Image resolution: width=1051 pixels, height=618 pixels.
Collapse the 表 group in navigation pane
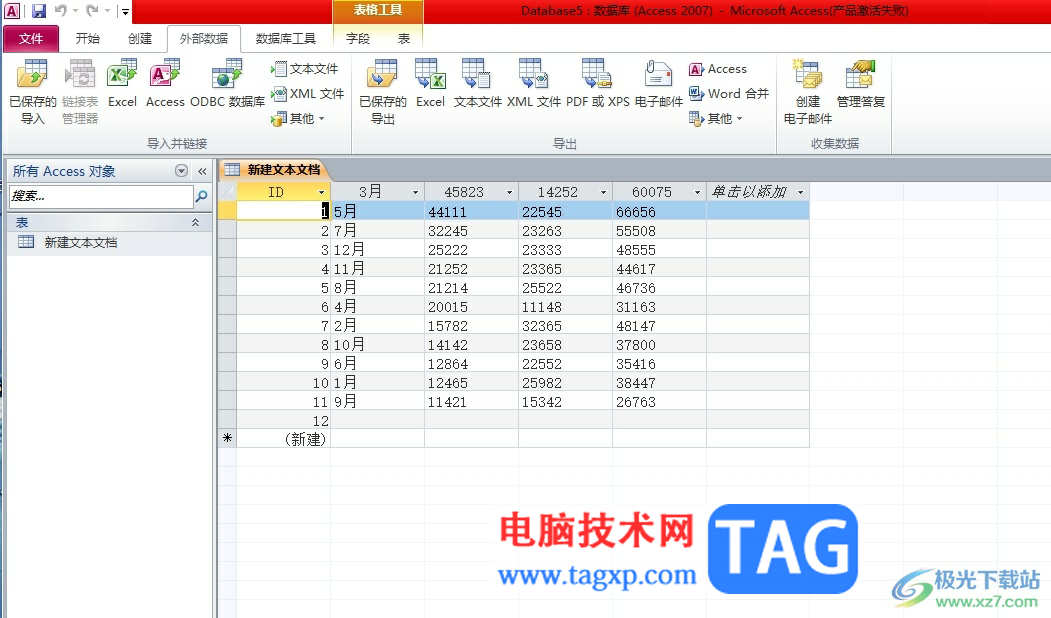pyautogui.click(x=195, y=223)
